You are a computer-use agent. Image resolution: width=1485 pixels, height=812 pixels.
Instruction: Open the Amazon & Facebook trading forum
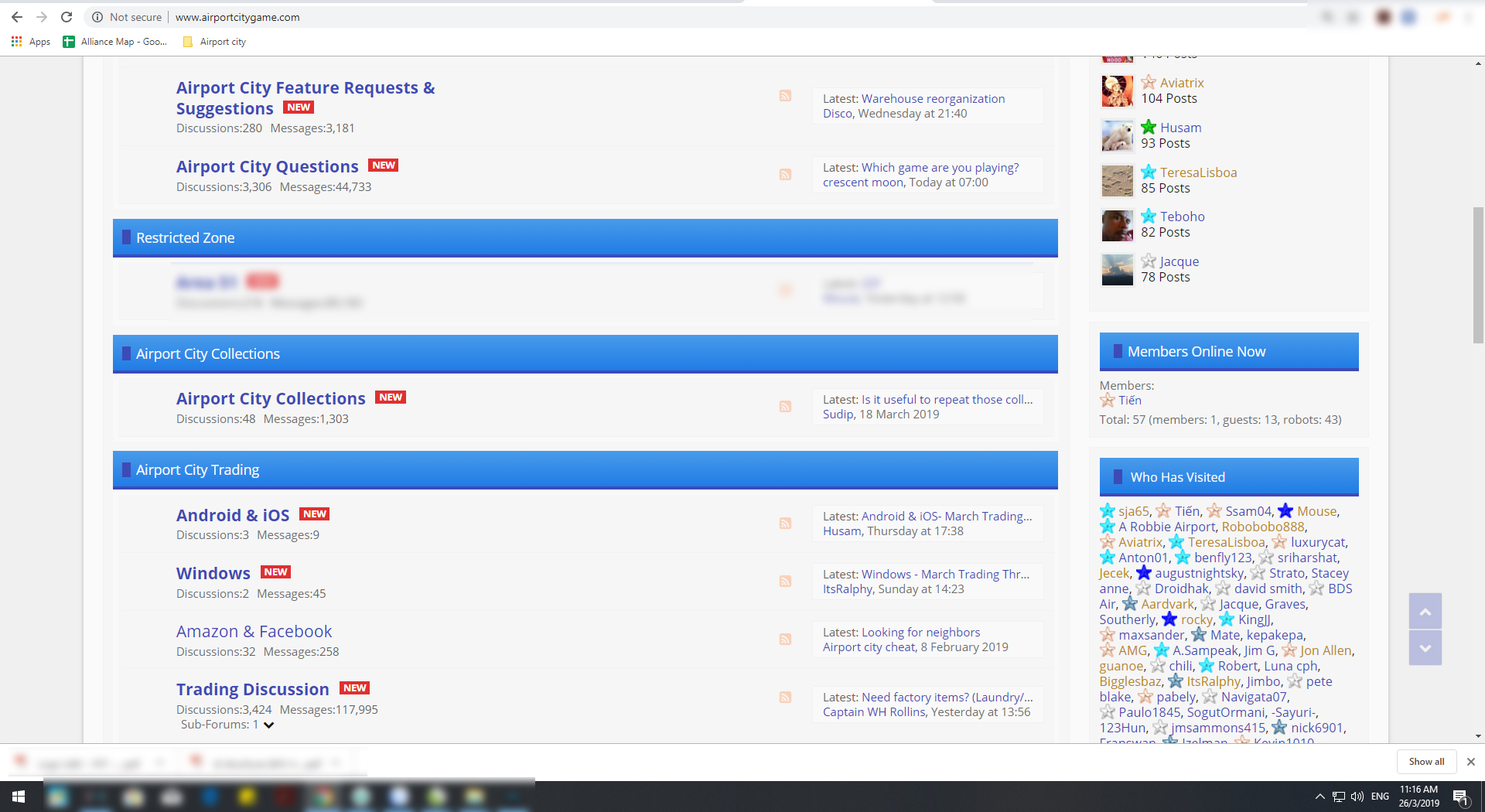254,632
